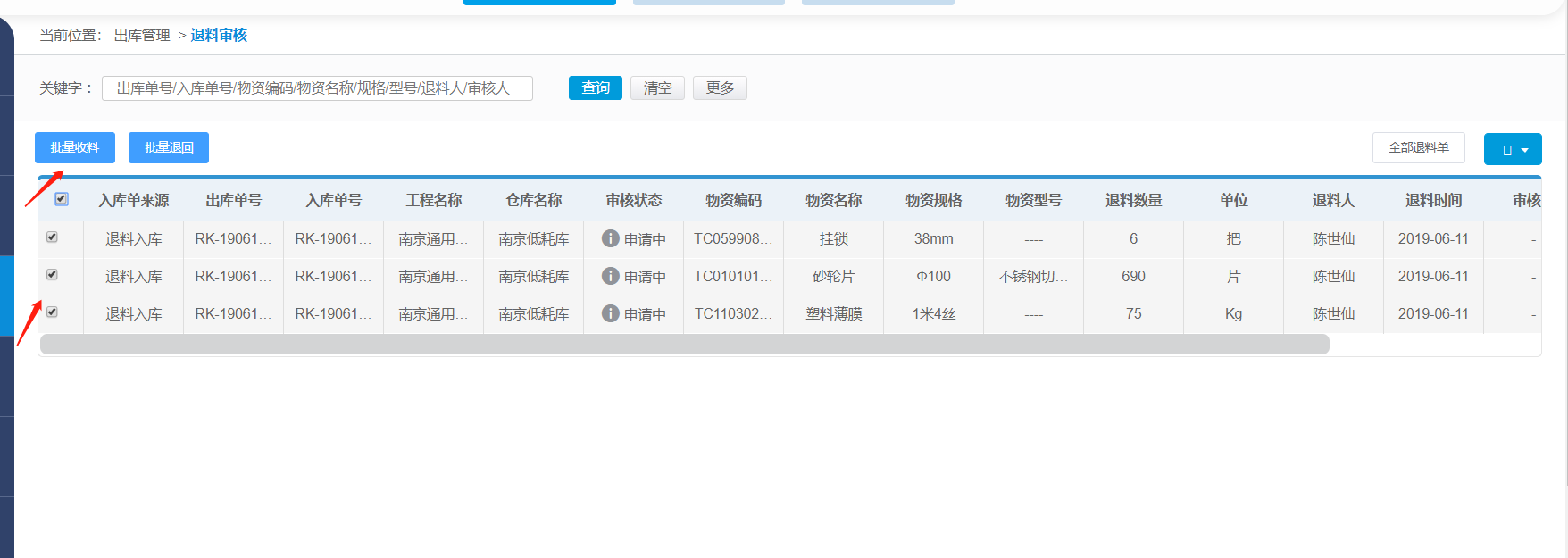Viewport: 1568px width, 558px height.
Task: Toggle the select-all checkbox in table header
Action: coord(62,199)
